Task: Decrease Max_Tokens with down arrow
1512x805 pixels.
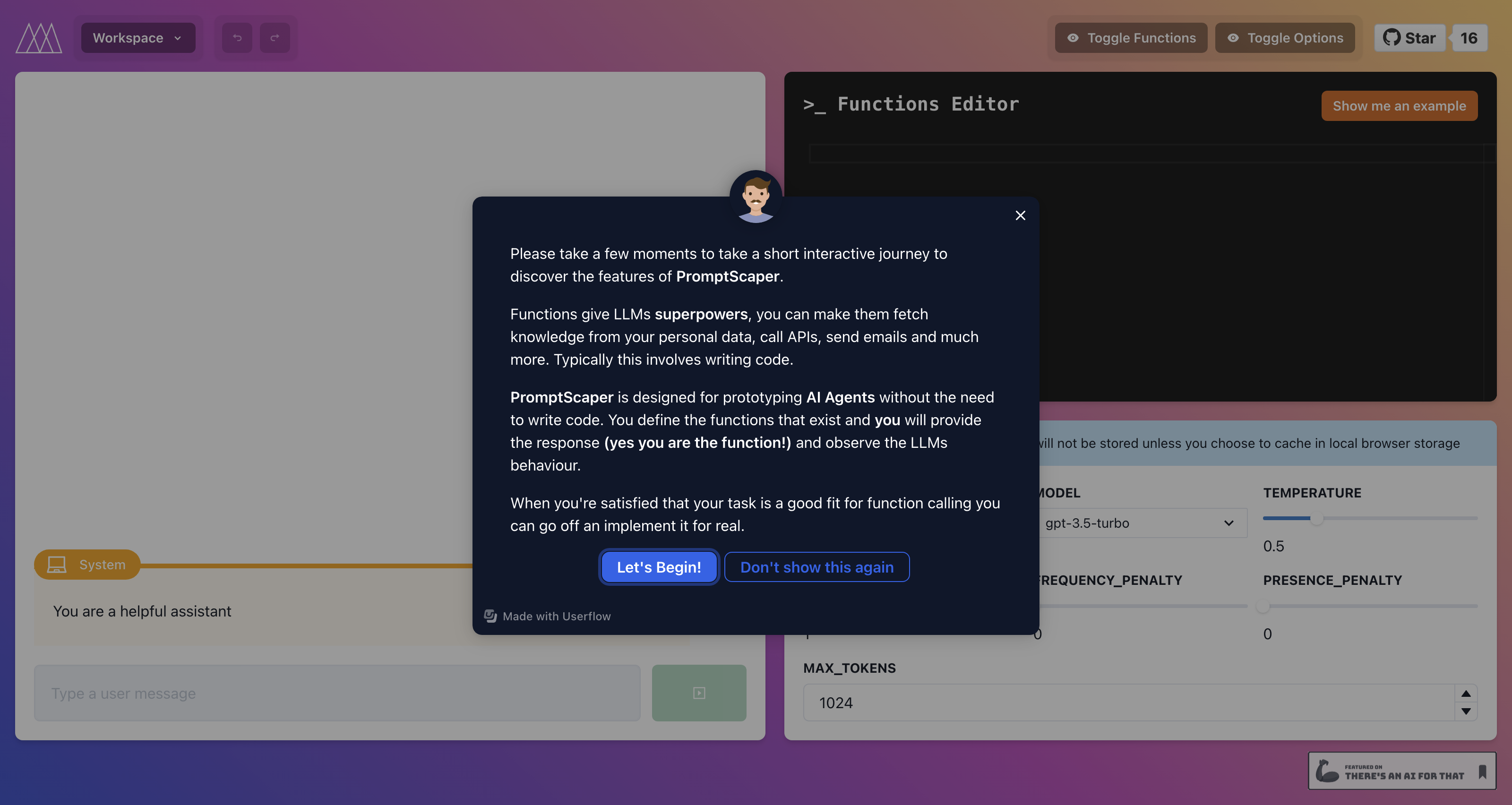Action: (1466, 711)
